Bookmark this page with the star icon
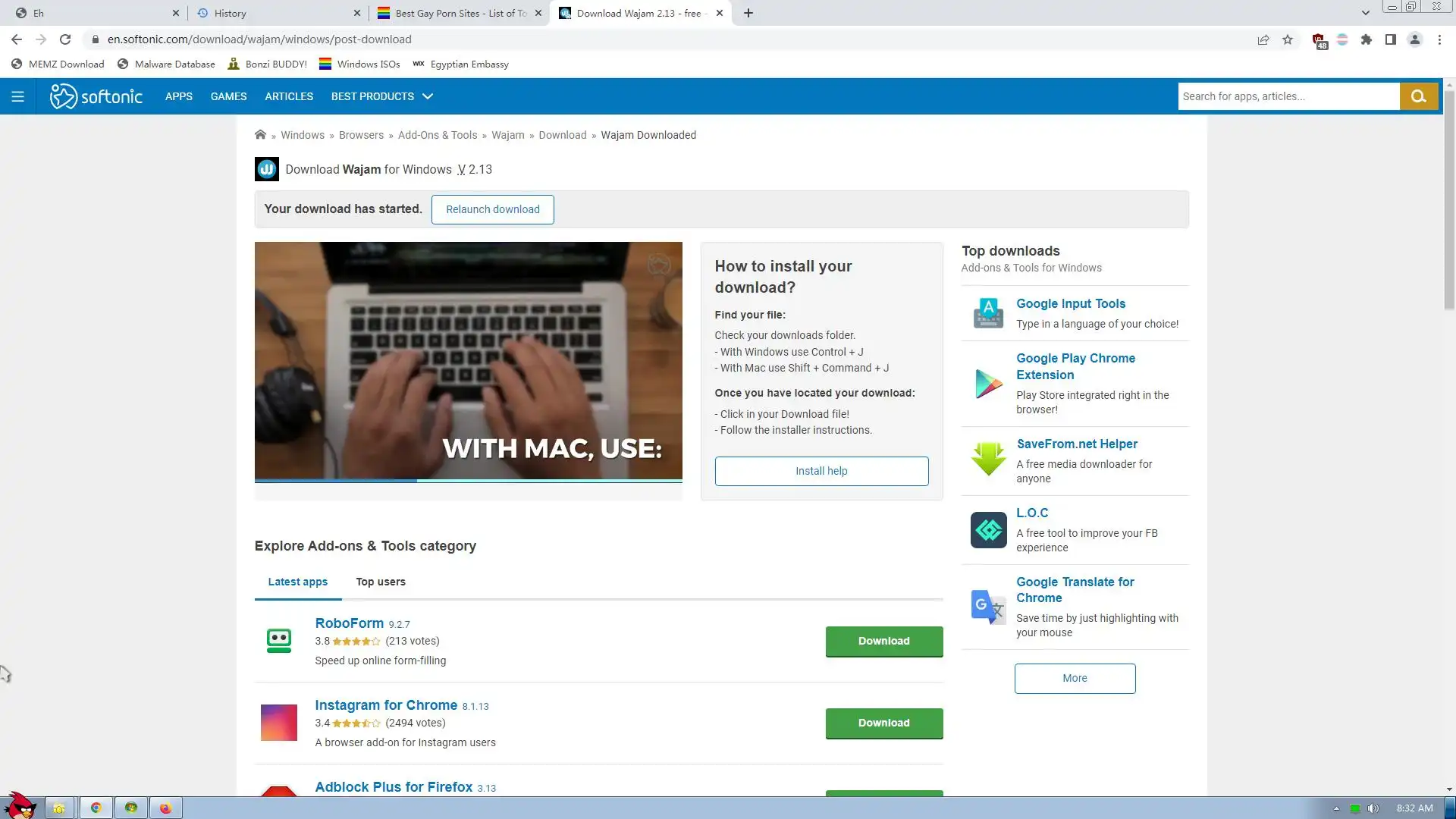Screen dimensions: 1456x819 click(1288, 39)
